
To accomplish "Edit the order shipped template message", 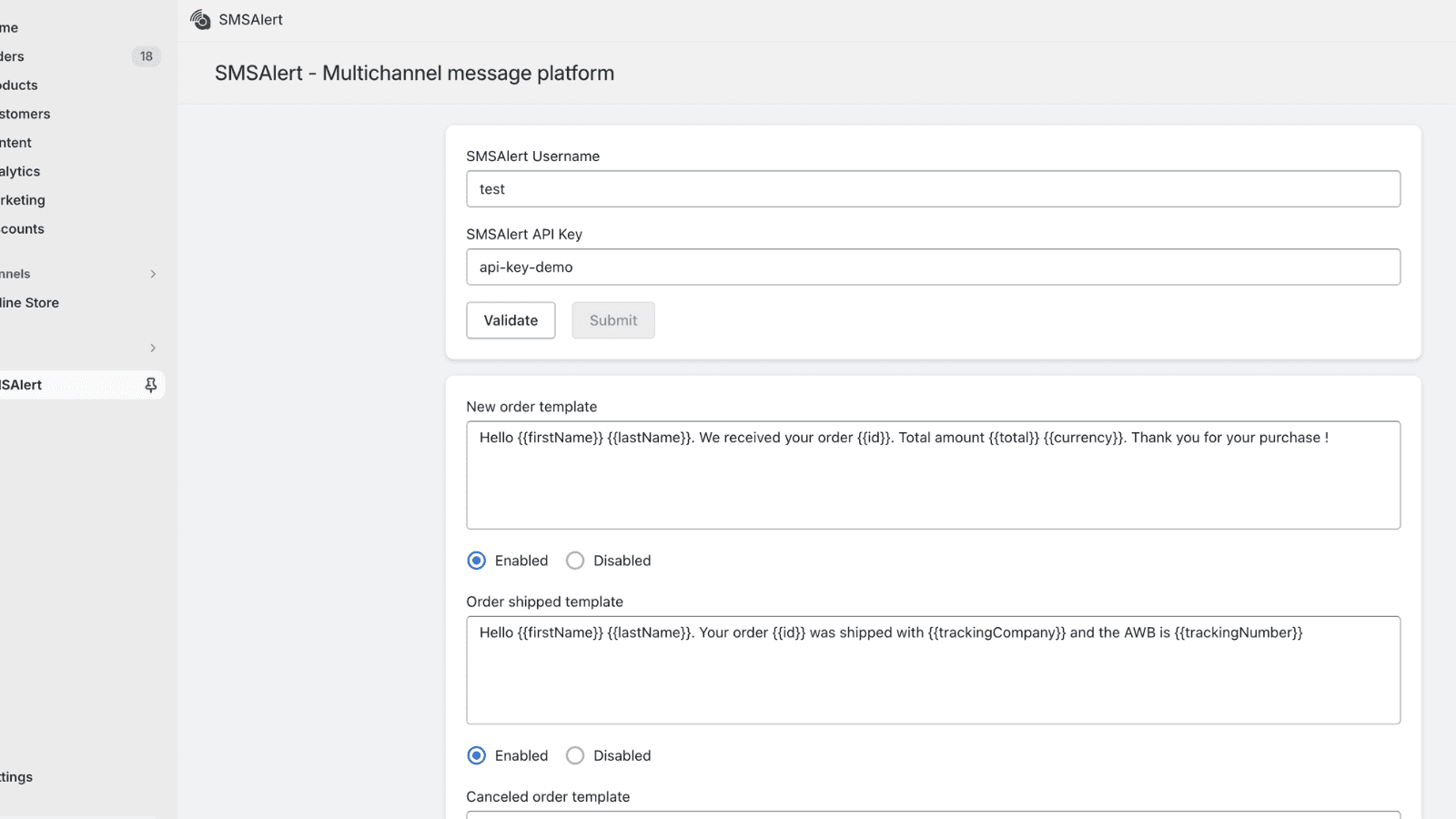I will tap(932, 670).
